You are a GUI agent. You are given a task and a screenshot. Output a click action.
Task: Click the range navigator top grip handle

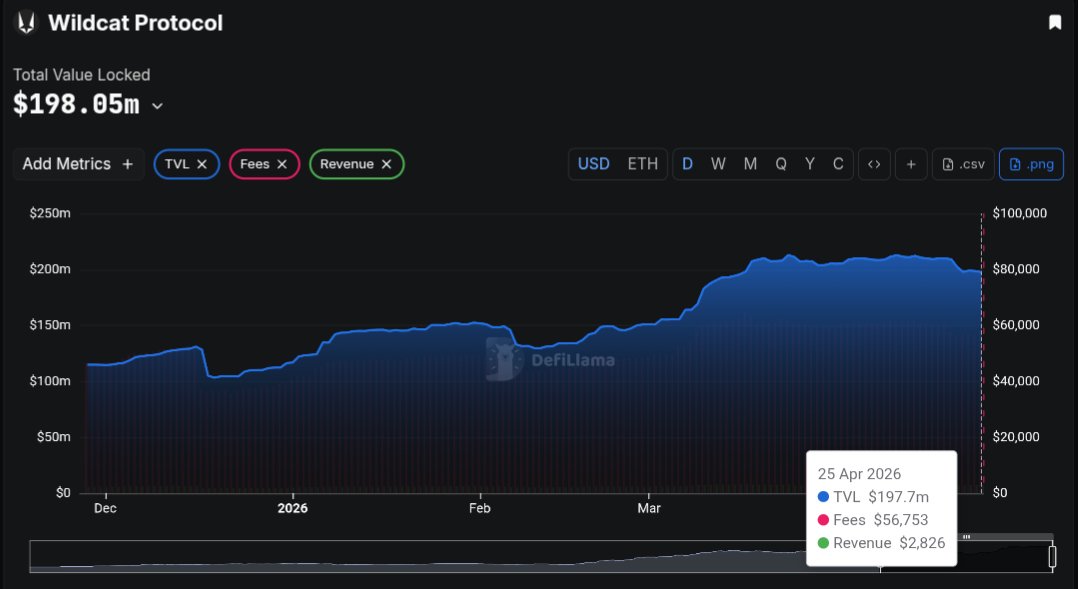click(967, 537)
